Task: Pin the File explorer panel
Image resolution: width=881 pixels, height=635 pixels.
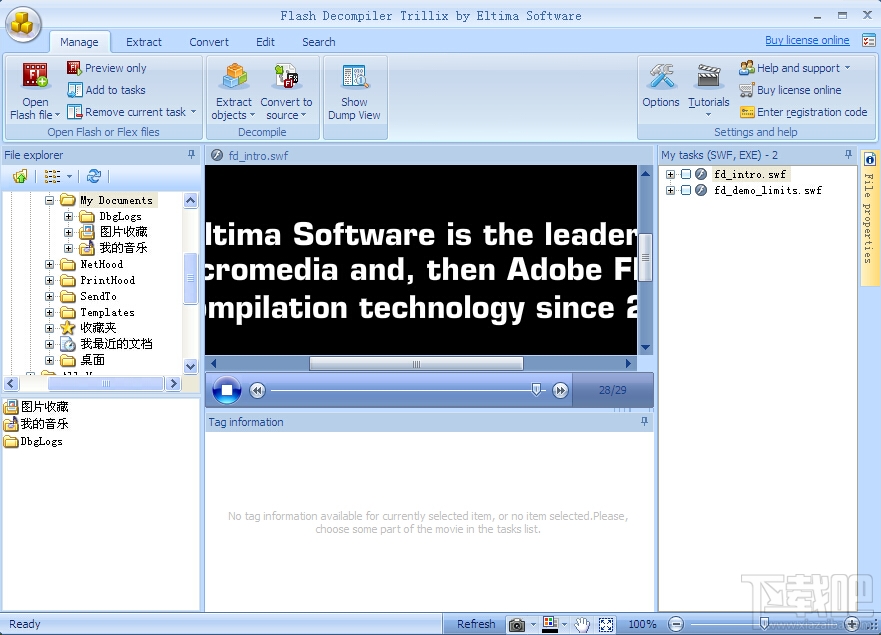Action: pyautogui.click(x=192, y=155)
